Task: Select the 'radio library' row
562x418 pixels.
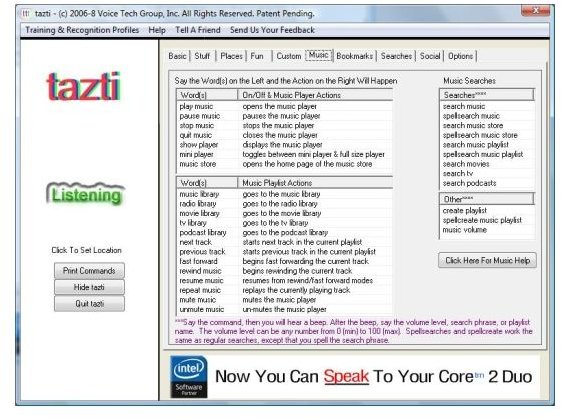Action: pyautogui.click(x=285, y=204)
